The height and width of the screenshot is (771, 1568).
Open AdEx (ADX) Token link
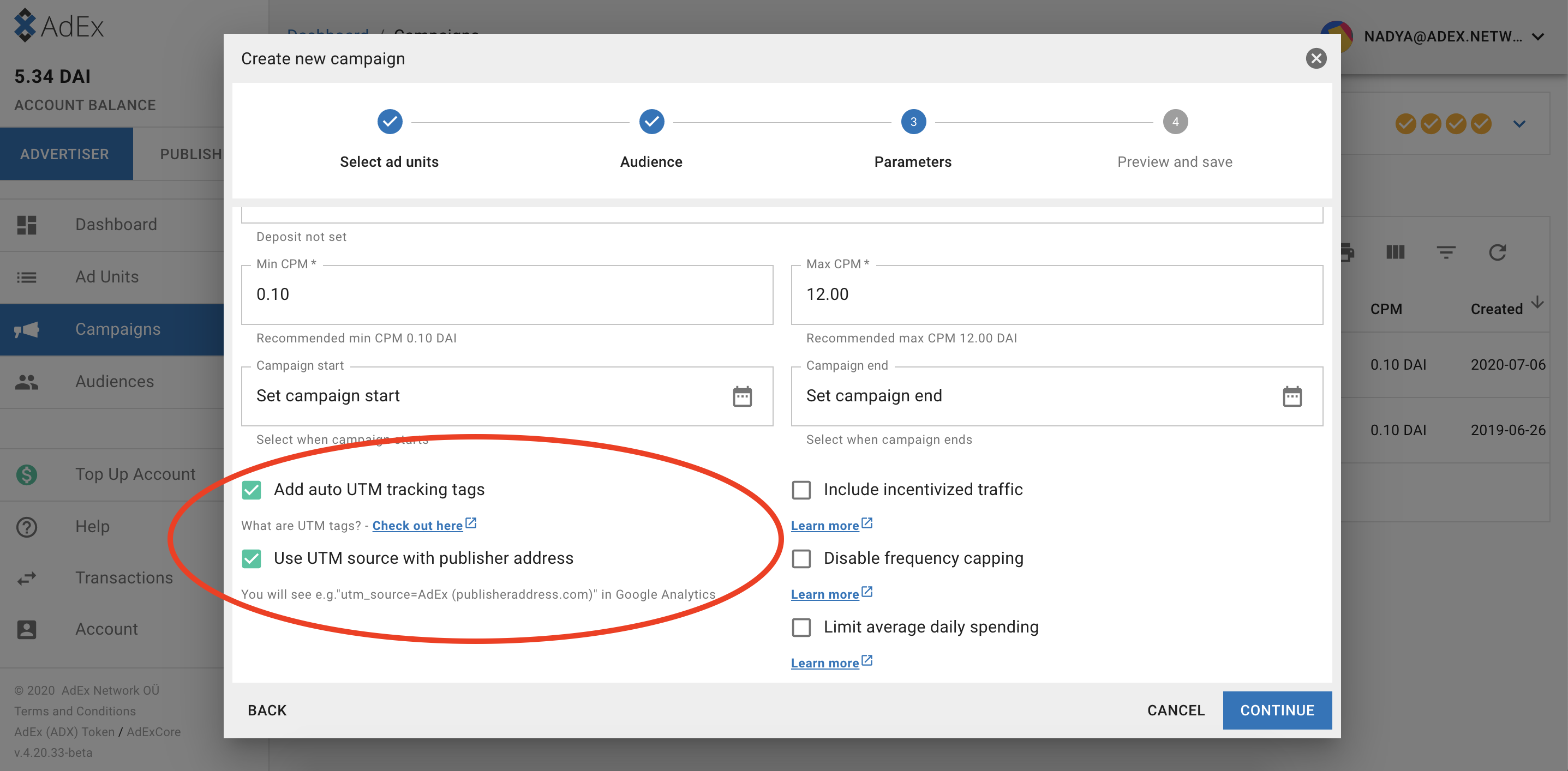tap(64, 732)
